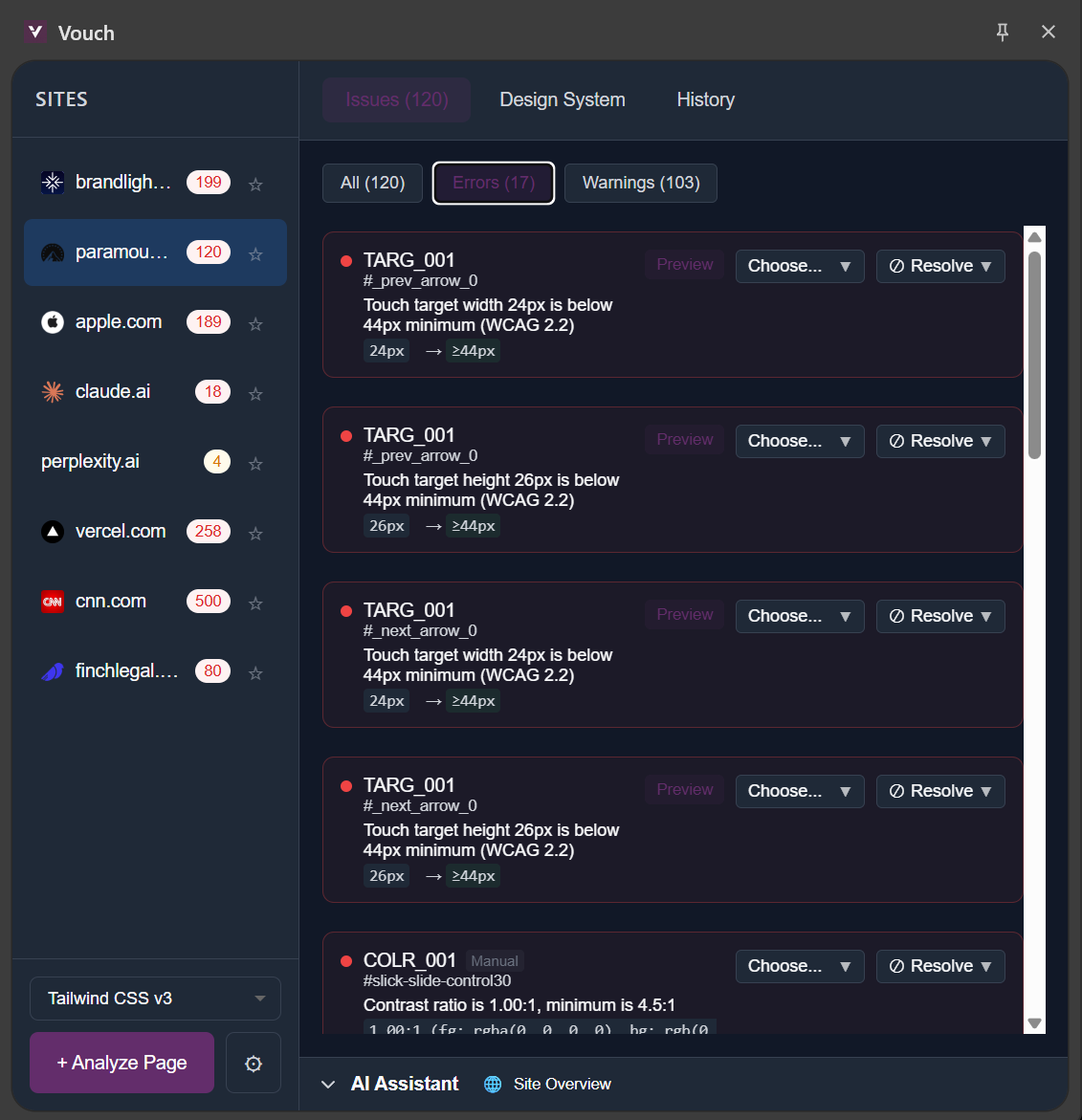Expand the AI Assistant panel

click(329, 1084)
